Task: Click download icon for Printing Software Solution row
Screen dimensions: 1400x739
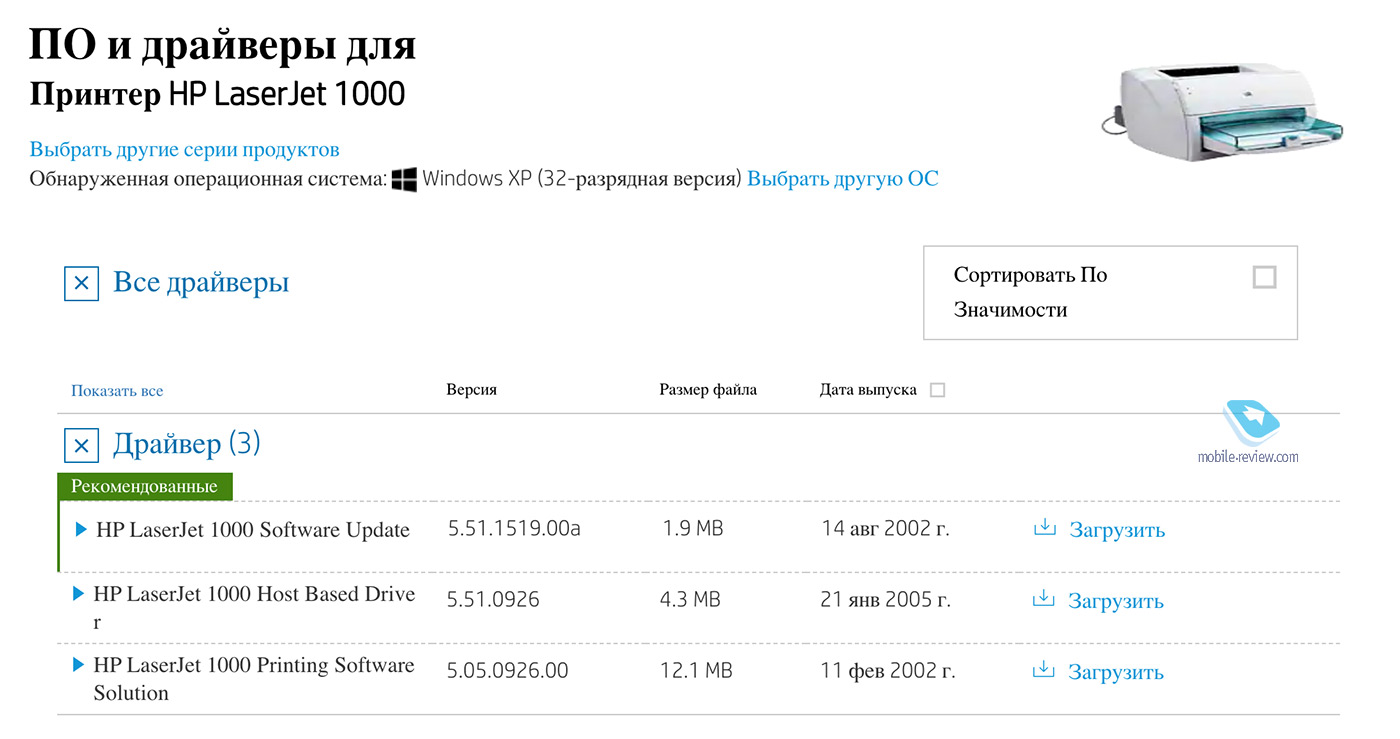Action: [x=1043, y=669]
